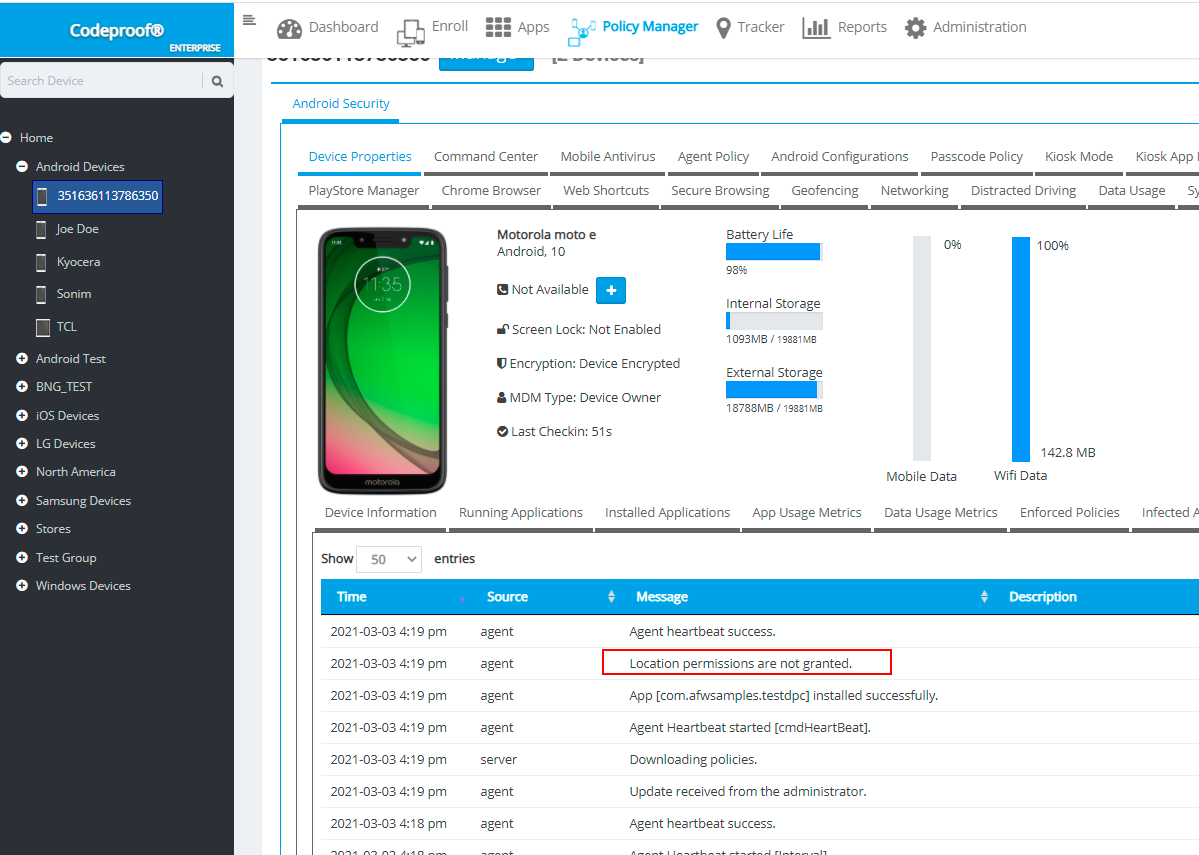
Task: Select 'Location permissions are not granted.' message
Action: coord(740,664)
